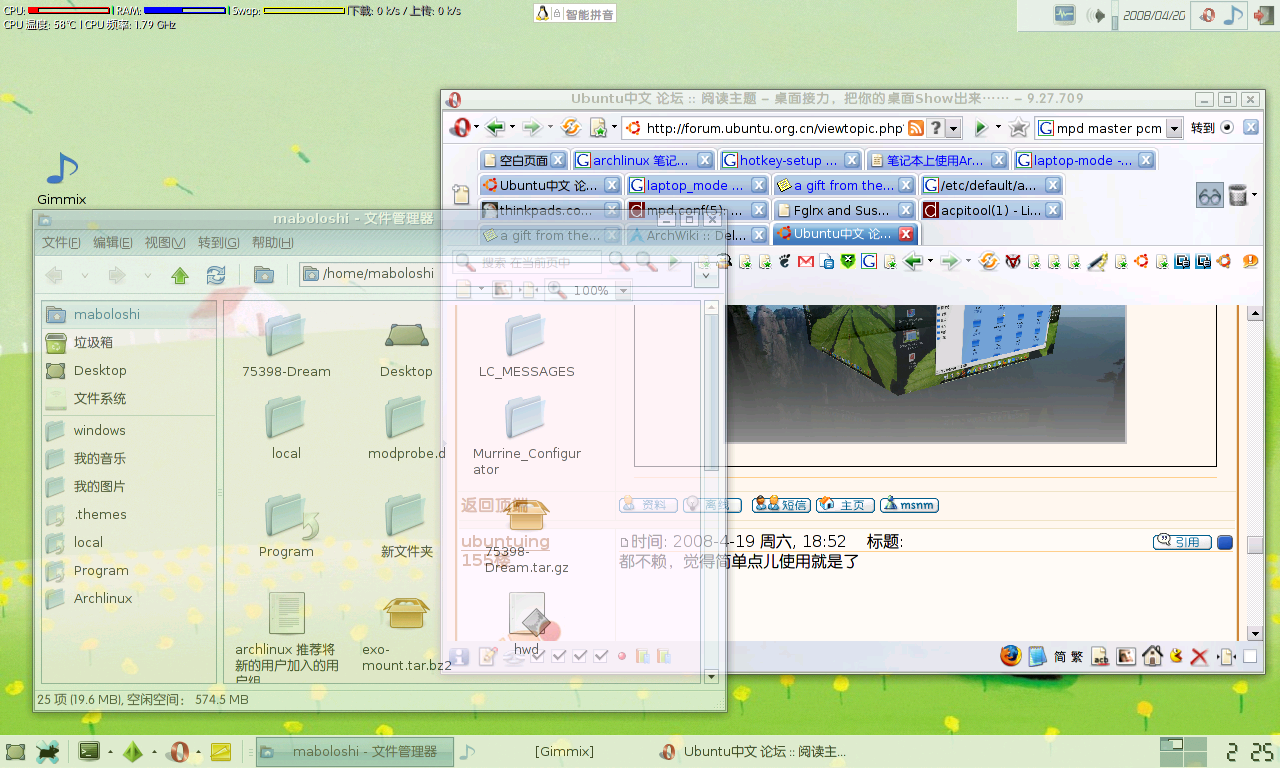Viewport: 1280px width, 768px height.
Task: Click the GNOME foot icon in bookmarks toolbar
Action: [x=785, y=262]
